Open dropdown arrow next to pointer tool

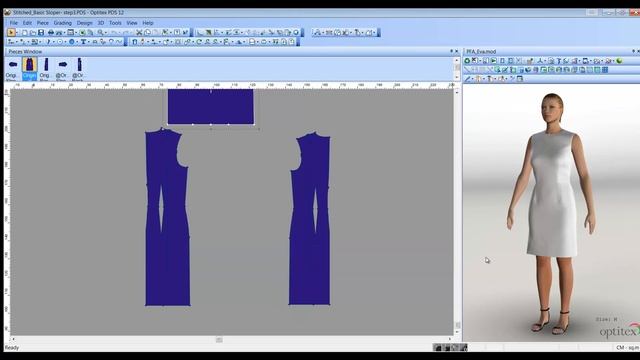17,32
